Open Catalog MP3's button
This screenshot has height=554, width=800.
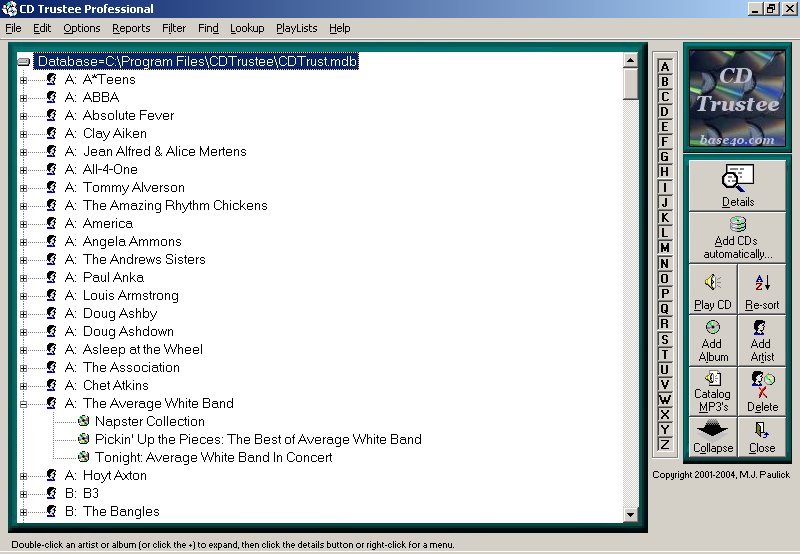[713, 391]
